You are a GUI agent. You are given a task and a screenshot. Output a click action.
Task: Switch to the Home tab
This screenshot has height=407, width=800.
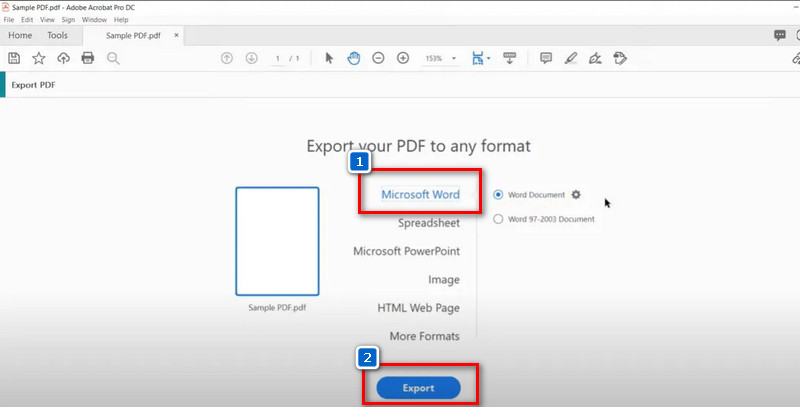[x=20, y=35]
